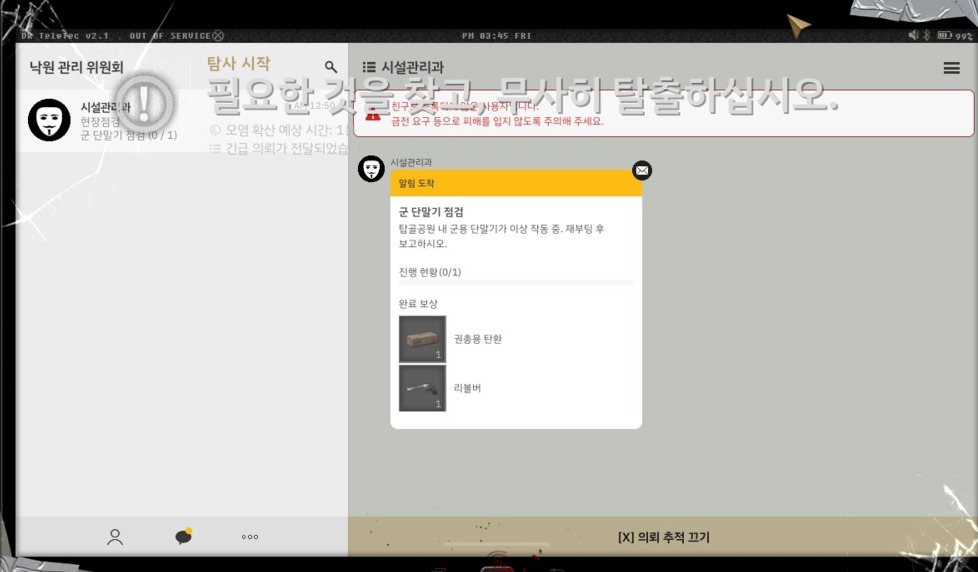Screen dimensions: 978x572
Task: Click the 리볼버 reward label
Action: coord(467,388)
